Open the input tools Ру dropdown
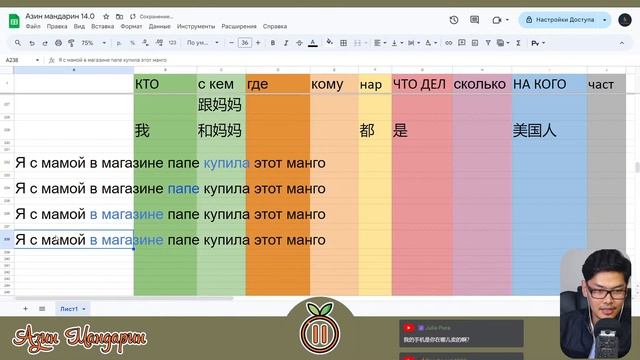 coord(538,43)
